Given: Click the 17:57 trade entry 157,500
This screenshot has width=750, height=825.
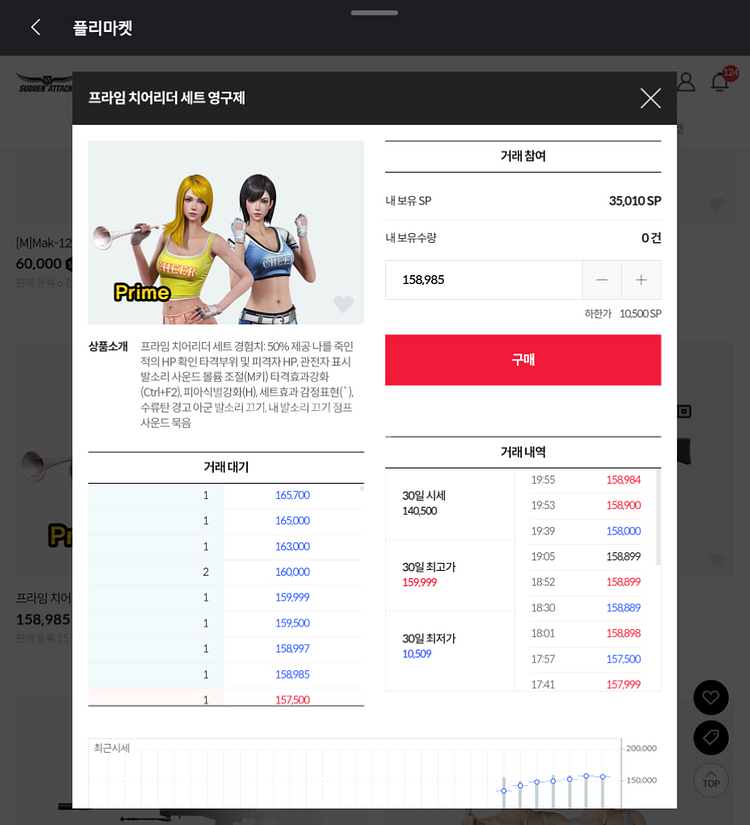Looking at the screenshot, I should [585, 659].
